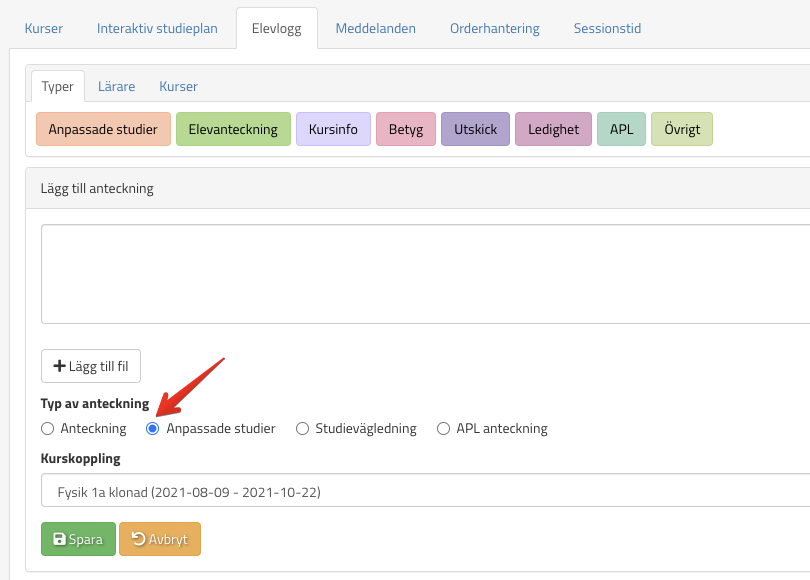Open the Meddelanden tab
The width and height of the screenshot is (810, 580).
(375, 28)
